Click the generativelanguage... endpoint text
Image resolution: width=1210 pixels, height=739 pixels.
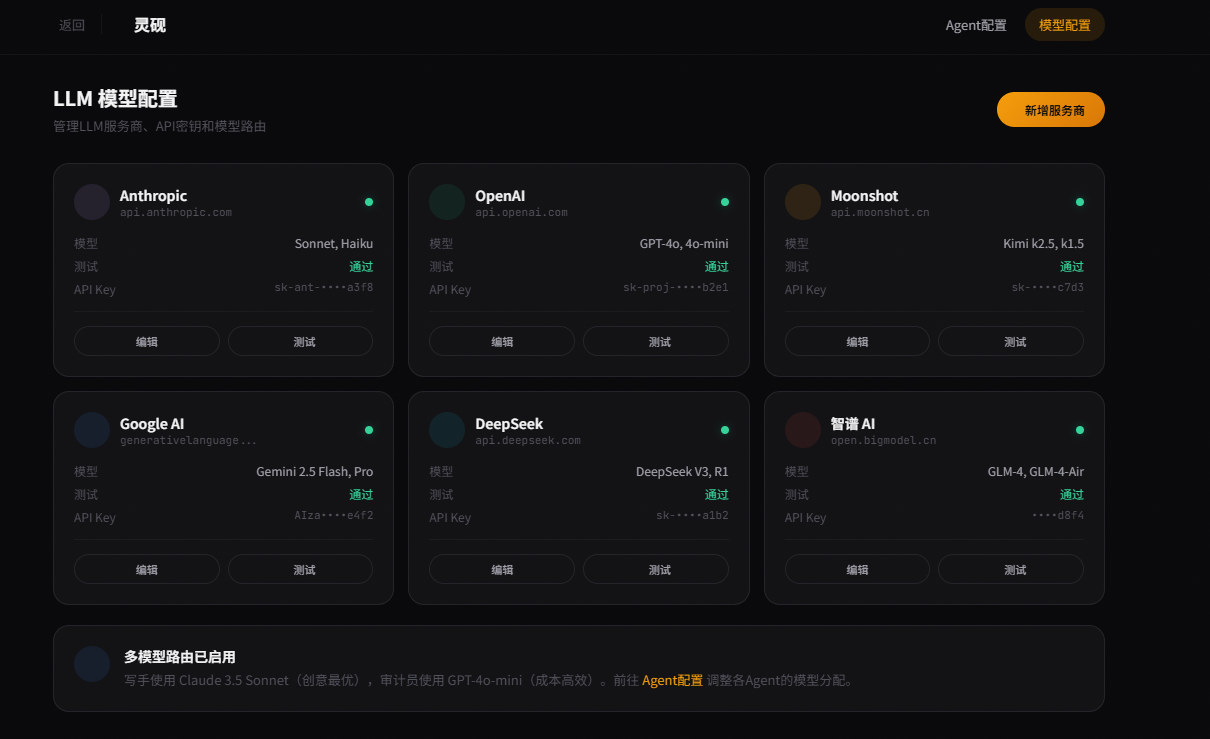click(188, 441)
